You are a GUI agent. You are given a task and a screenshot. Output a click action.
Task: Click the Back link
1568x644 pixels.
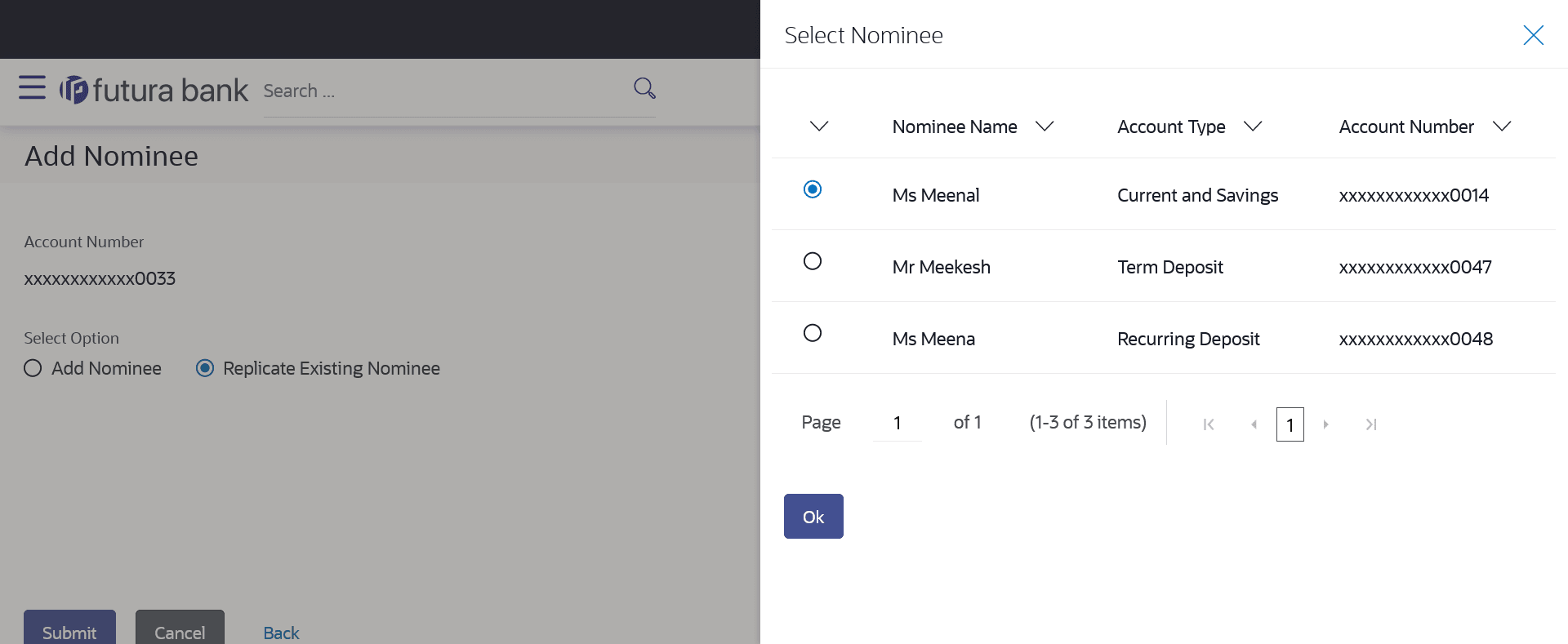pyautogui.click(x=281, y=633)
